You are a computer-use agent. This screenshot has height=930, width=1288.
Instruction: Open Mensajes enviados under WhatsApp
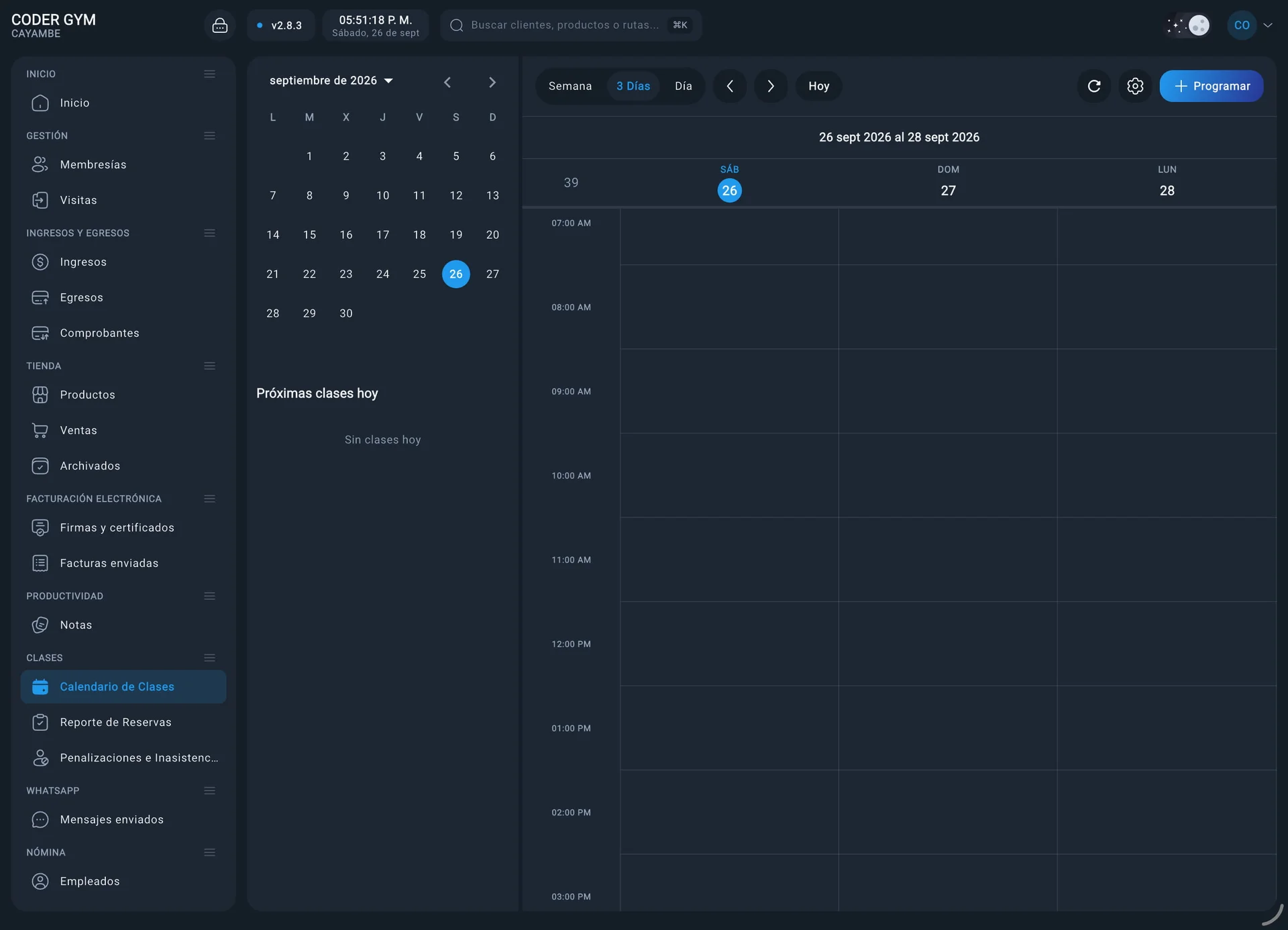[x=123, y=819]
